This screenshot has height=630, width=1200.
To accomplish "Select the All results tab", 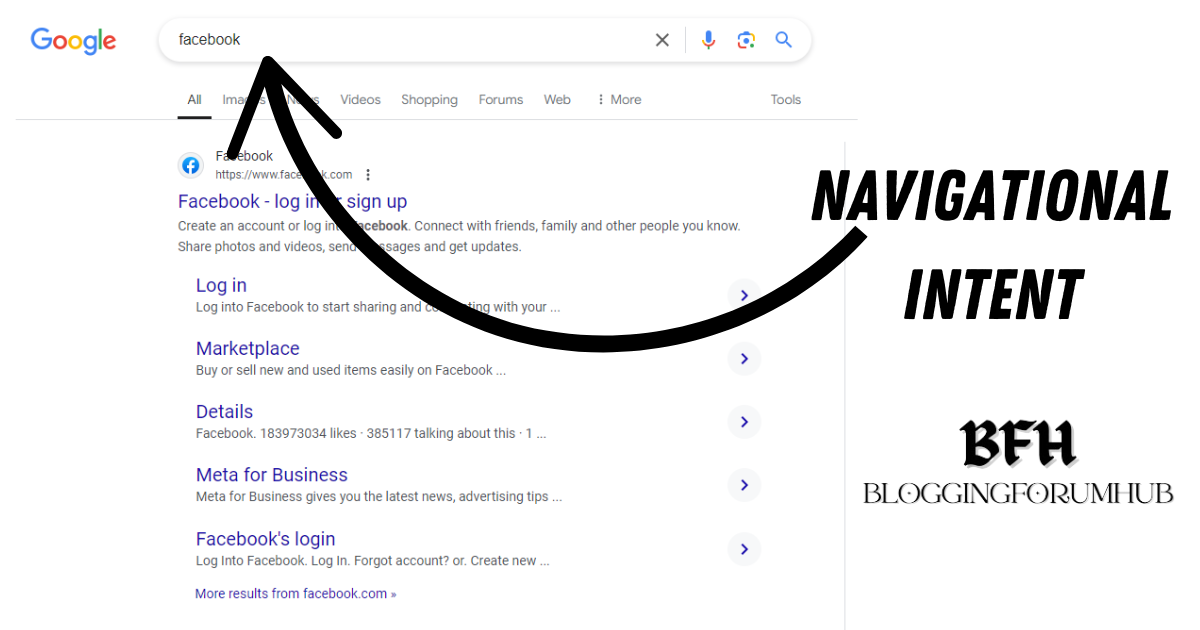I will pyautogui.click(x=194, y=100).
